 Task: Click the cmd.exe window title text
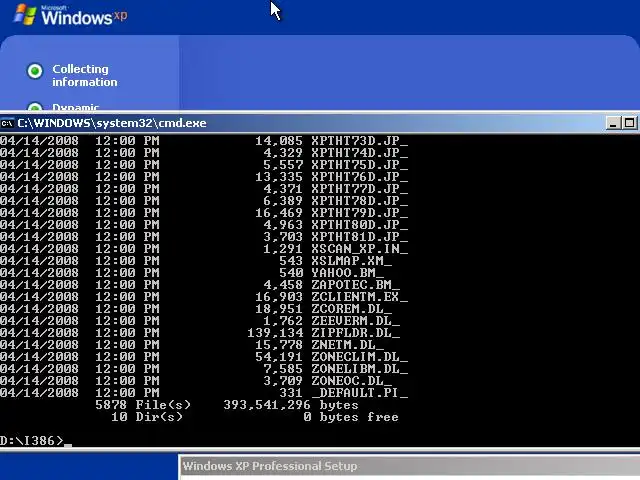[112, 123]
